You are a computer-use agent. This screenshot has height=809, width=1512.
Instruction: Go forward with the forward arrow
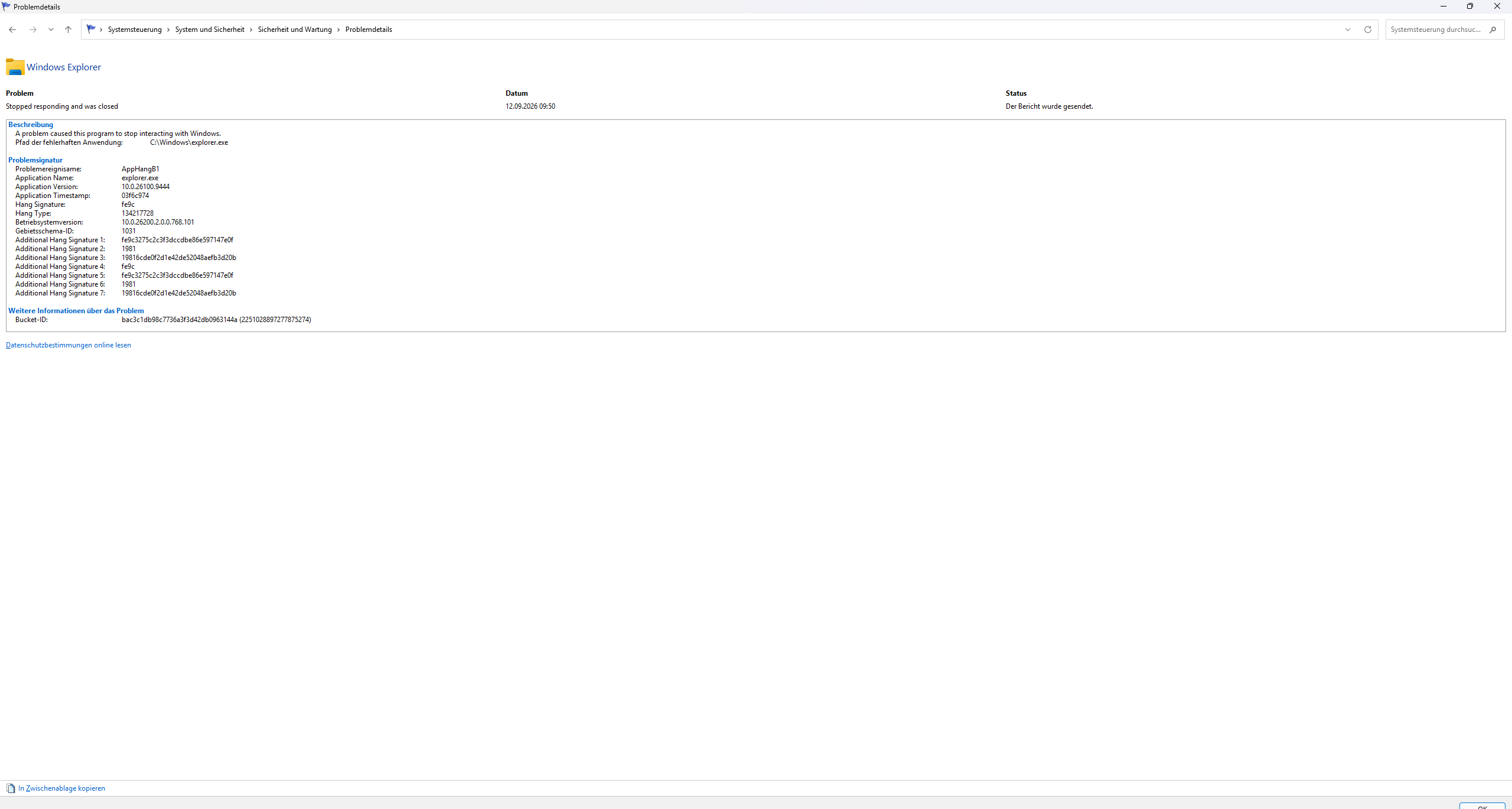click(33, 30)
